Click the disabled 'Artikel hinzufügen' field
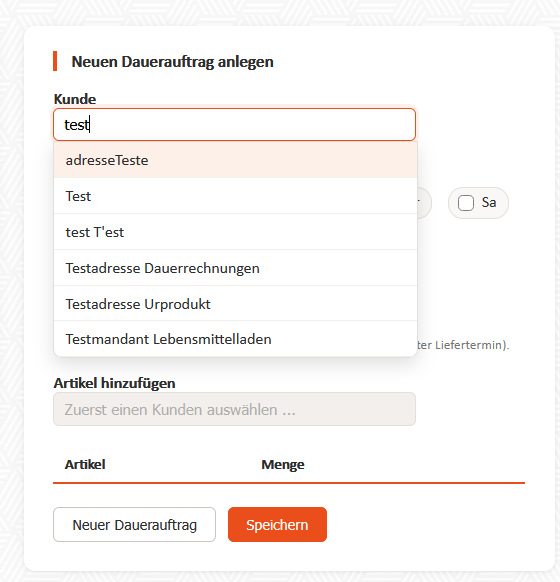 coord(234,409)
